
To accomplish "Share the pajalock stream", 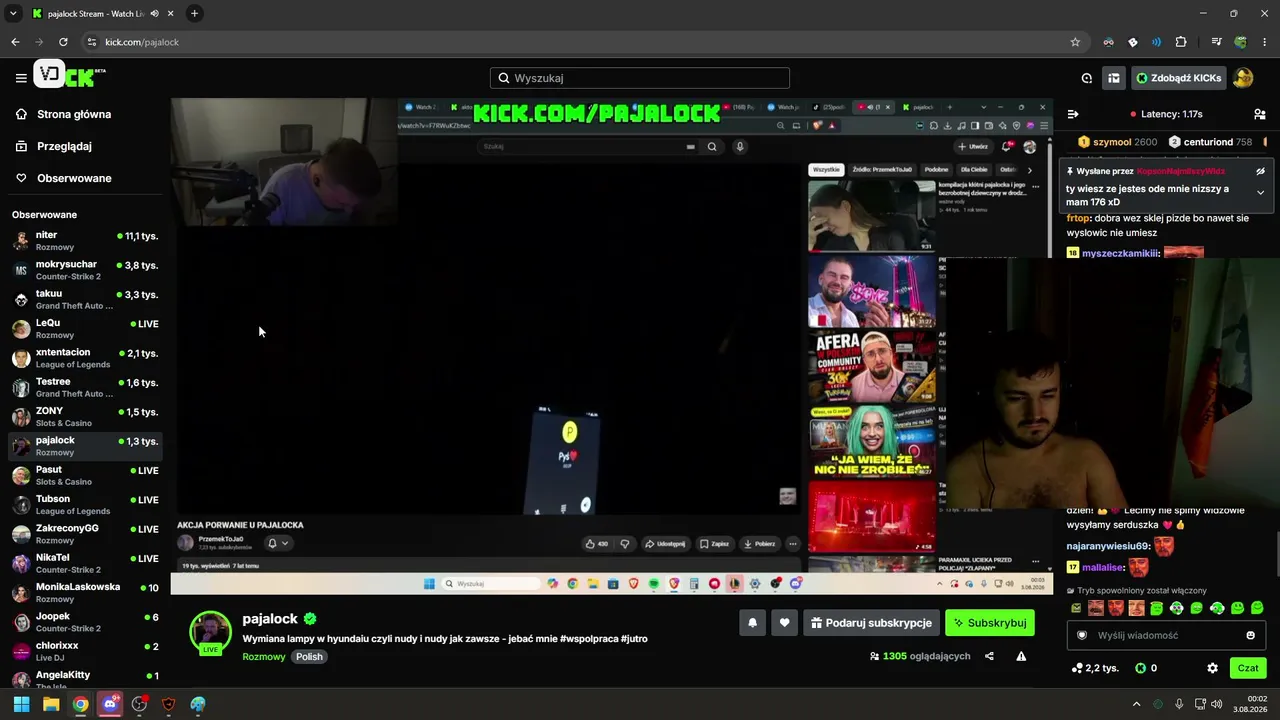I will [989, 656].
